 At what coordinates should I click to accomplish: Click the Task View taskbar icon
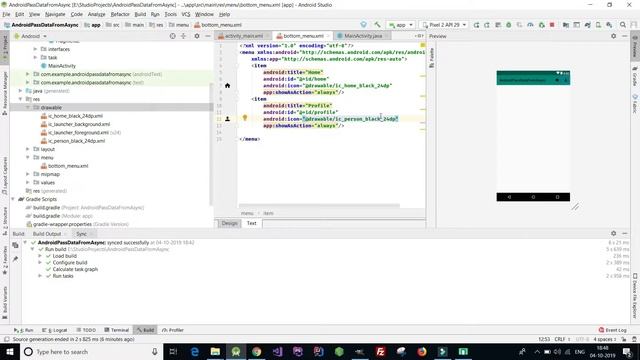[173, 351]
